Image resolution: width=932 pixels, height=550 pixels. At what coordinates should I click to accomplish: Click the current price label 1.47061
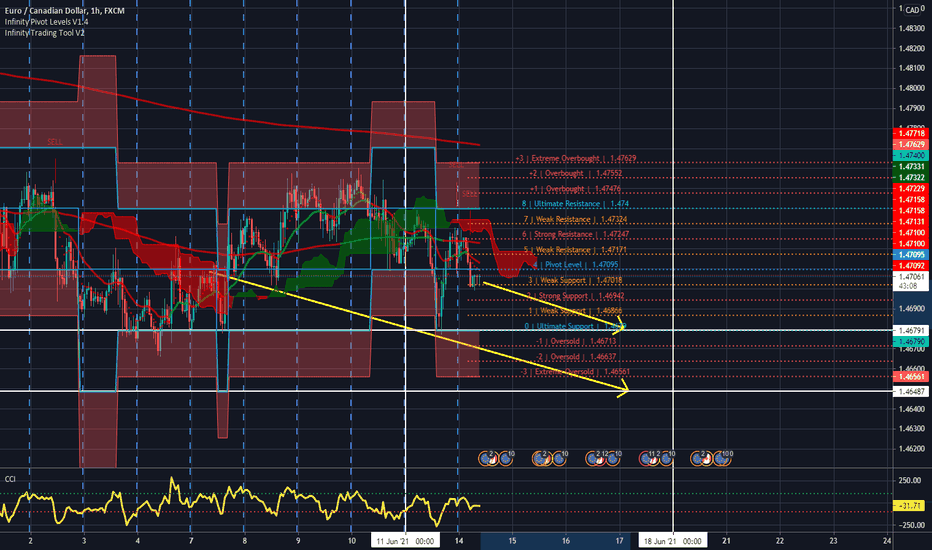(x=911, y=276)
